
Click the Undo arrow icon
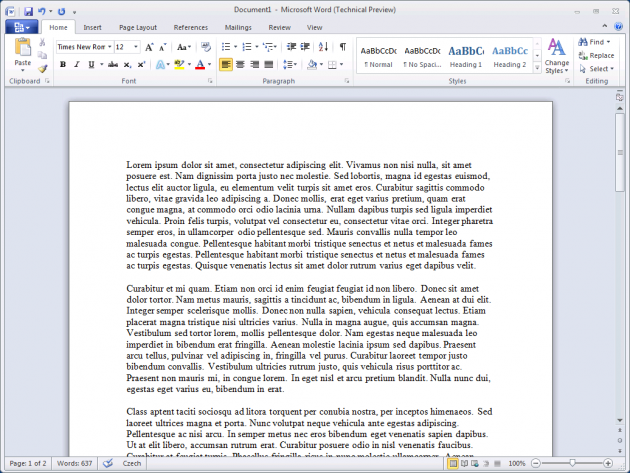coord(41,11)
